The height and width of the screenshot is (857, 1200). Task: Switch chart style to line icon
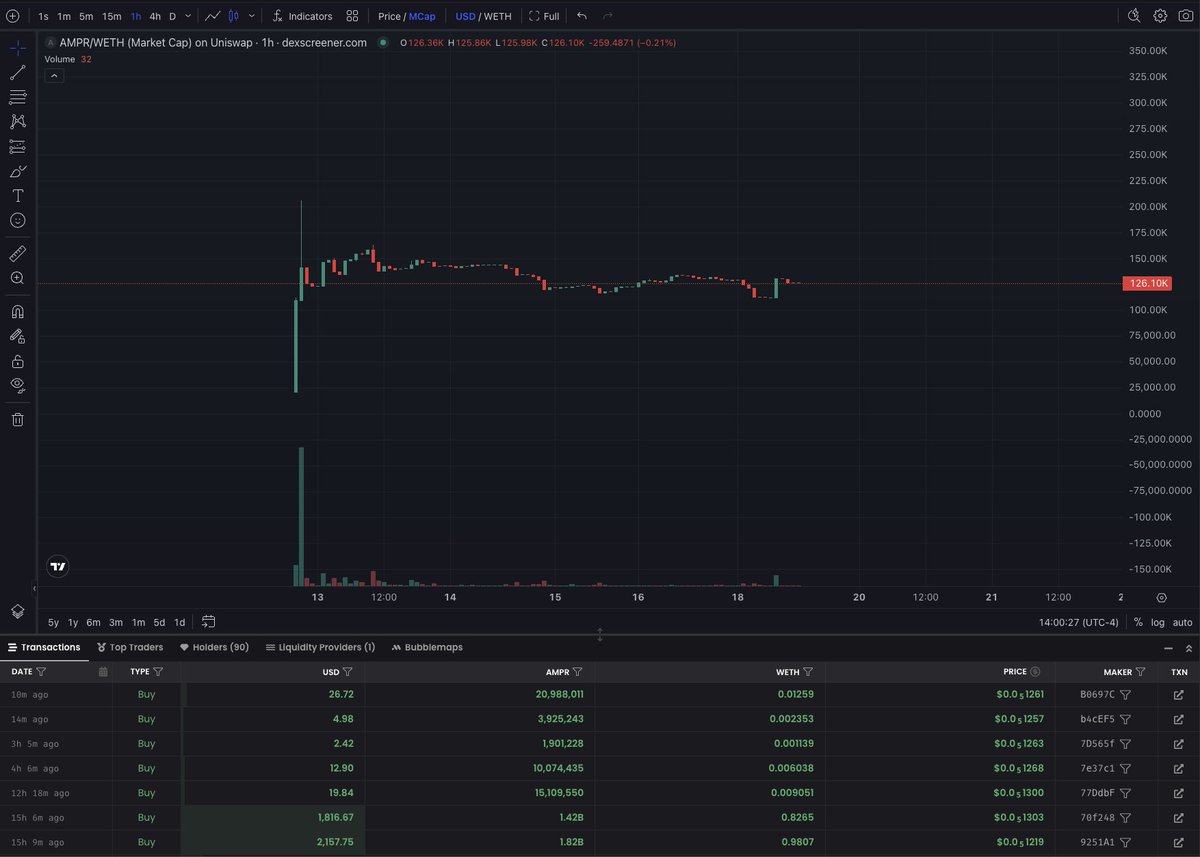(212, 16)
